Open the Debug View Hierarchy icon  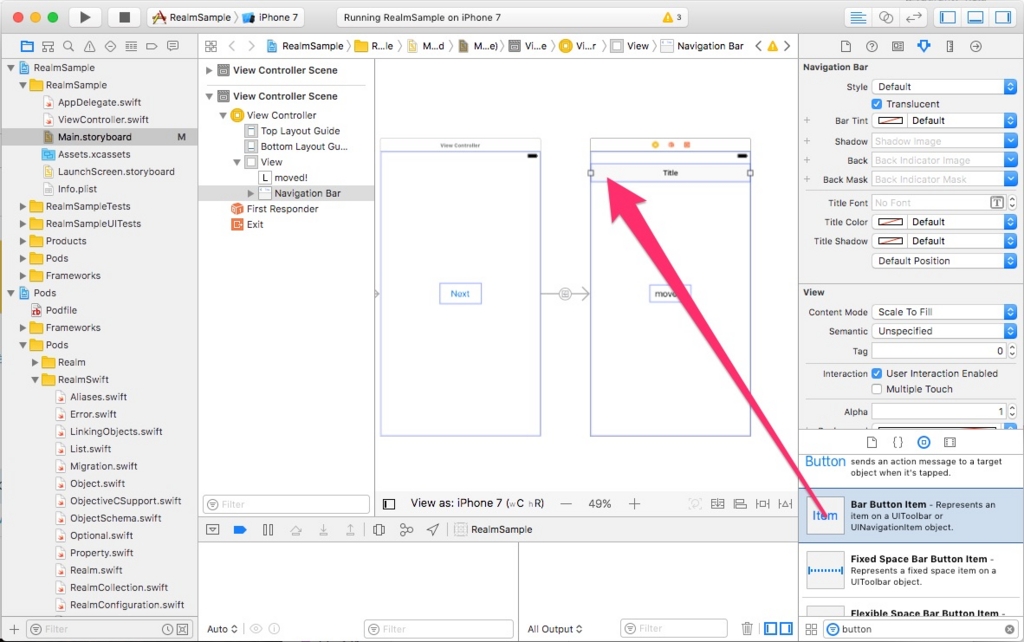[x=379, y=530]
